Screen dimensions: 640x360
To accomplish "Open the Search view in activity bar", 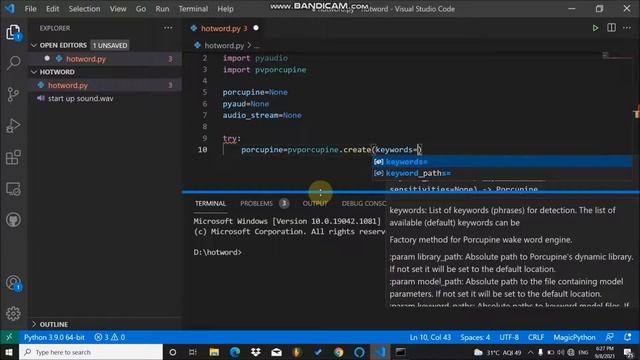I will (13, 63).
